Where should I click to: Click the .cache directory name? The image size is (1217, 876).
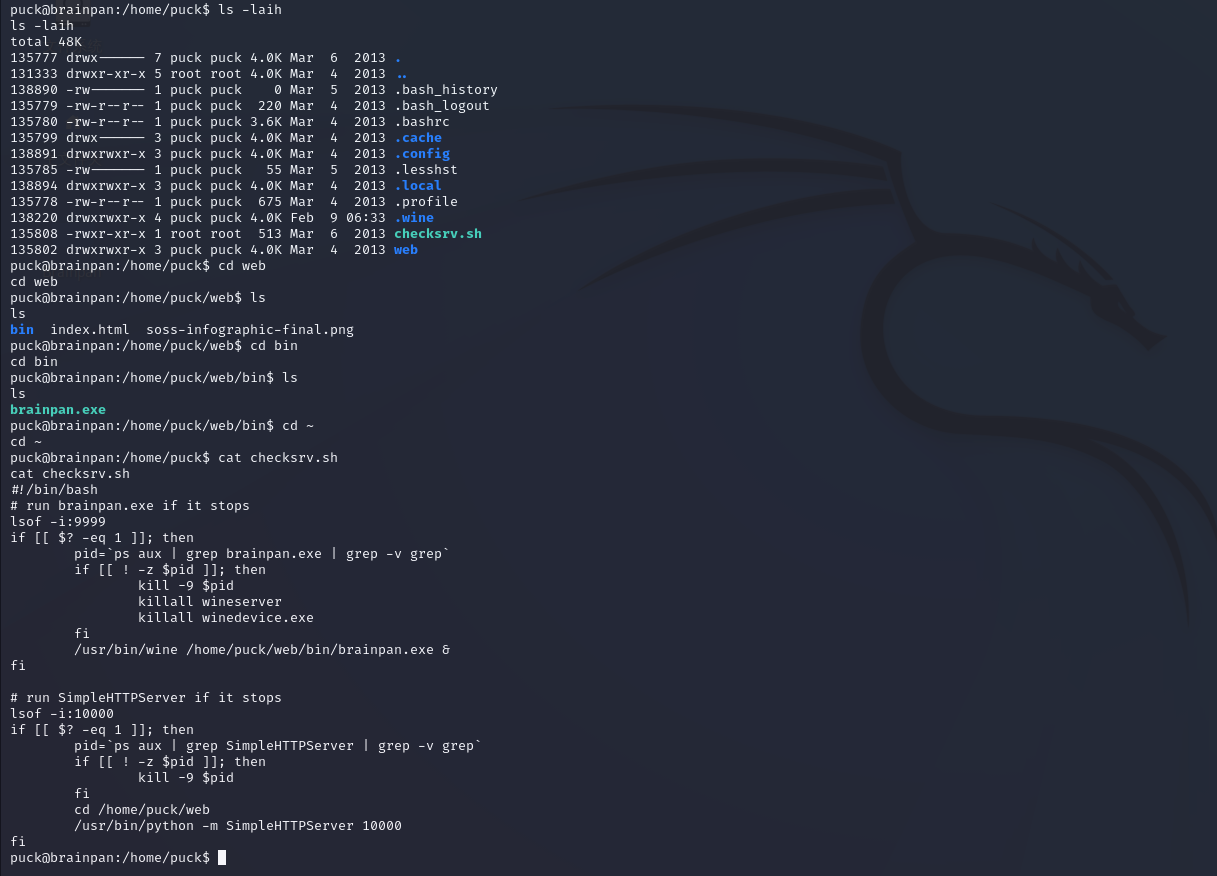pyautogui.click(x=418, y=138)
